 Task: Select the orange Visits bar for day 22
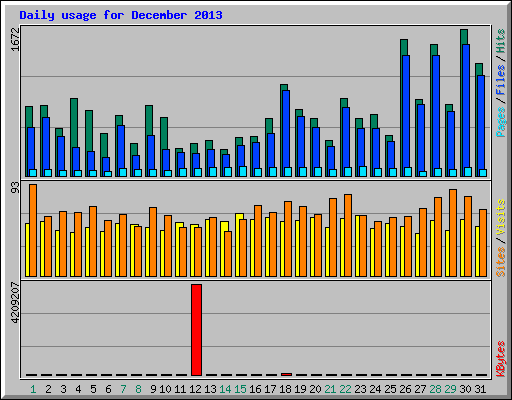point(348,235)
